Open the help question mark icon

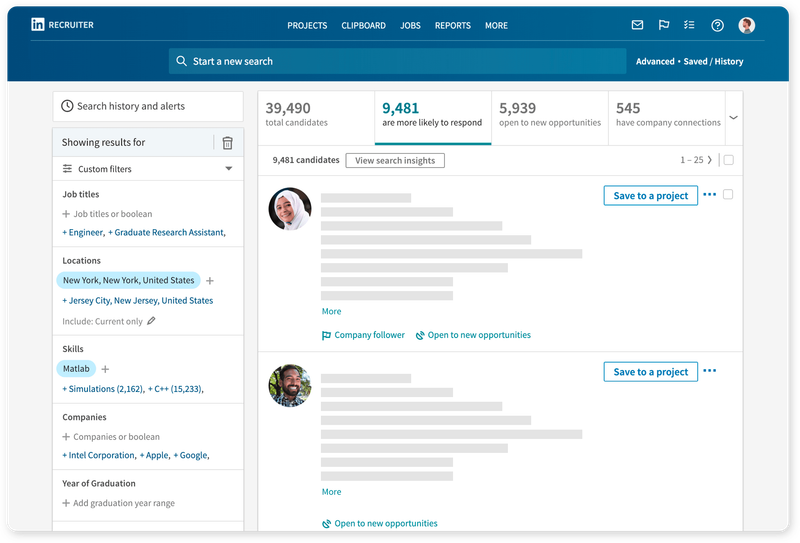717,25
